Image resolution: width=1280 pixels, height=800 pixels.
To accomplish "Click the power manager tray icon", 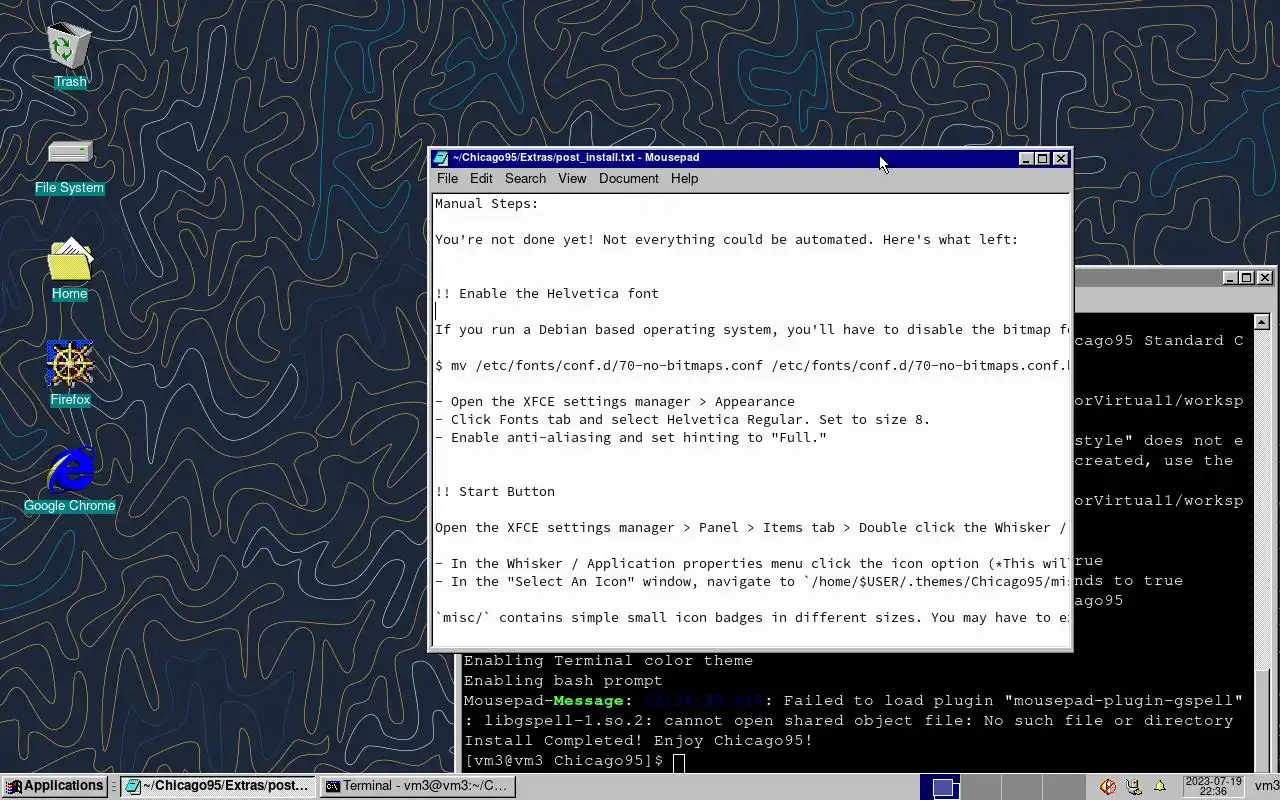I will (x=1134, y=786).
